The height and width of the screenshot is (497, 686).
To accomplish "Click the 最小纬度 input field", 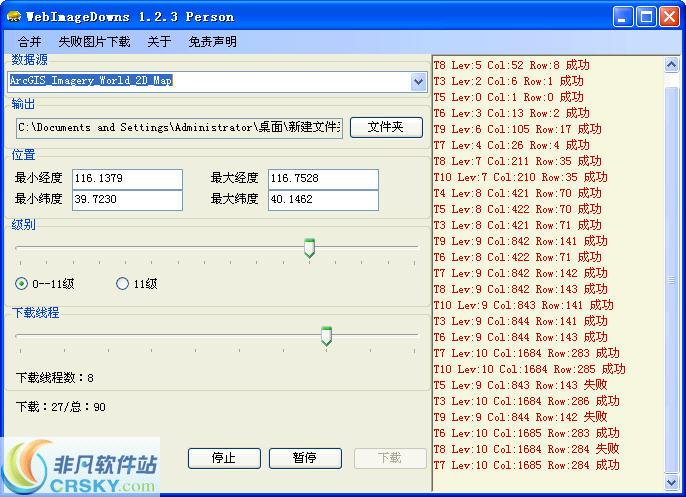I will (x=127, y=200).
